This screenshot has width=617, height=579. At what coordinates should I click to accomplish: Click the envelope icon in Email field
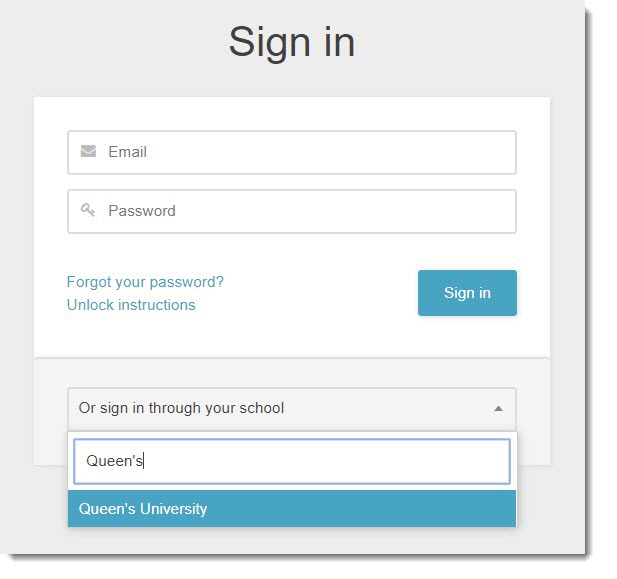coord(88,152)
